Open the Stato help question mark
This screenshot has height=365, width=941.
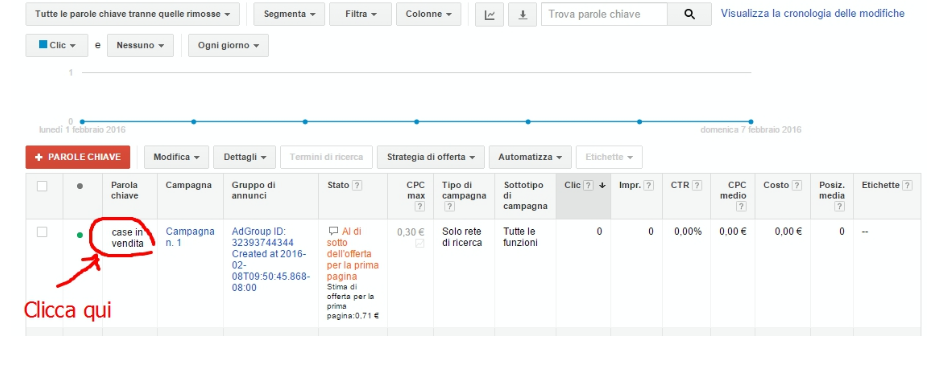357,186
